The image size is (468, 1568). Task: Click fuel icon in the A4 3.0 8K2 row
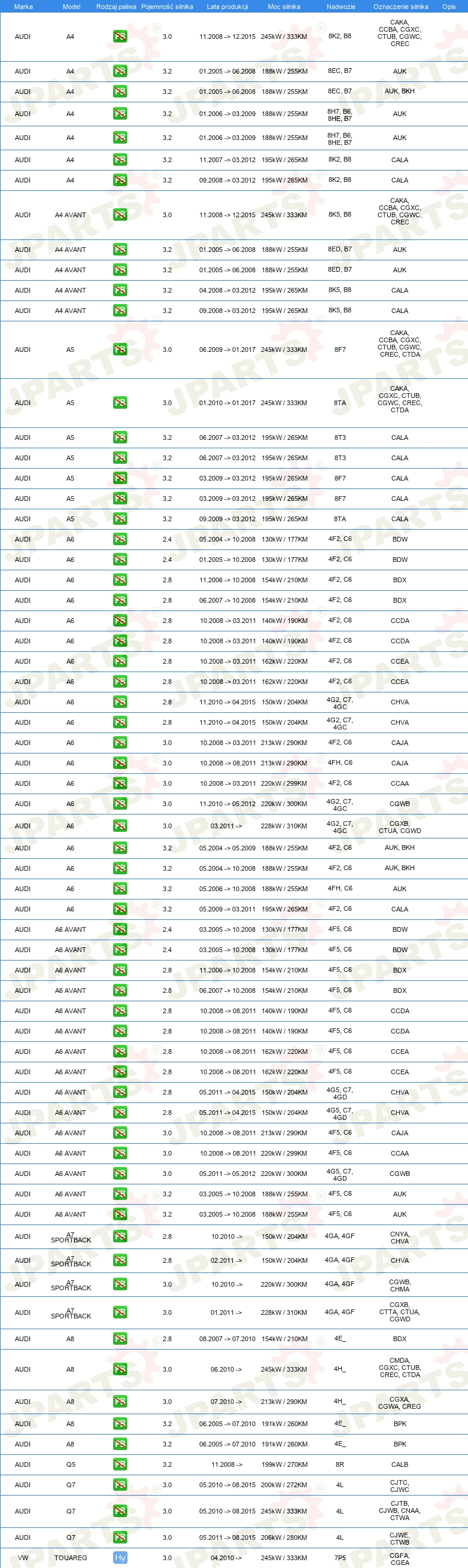(x=120, y=37)
